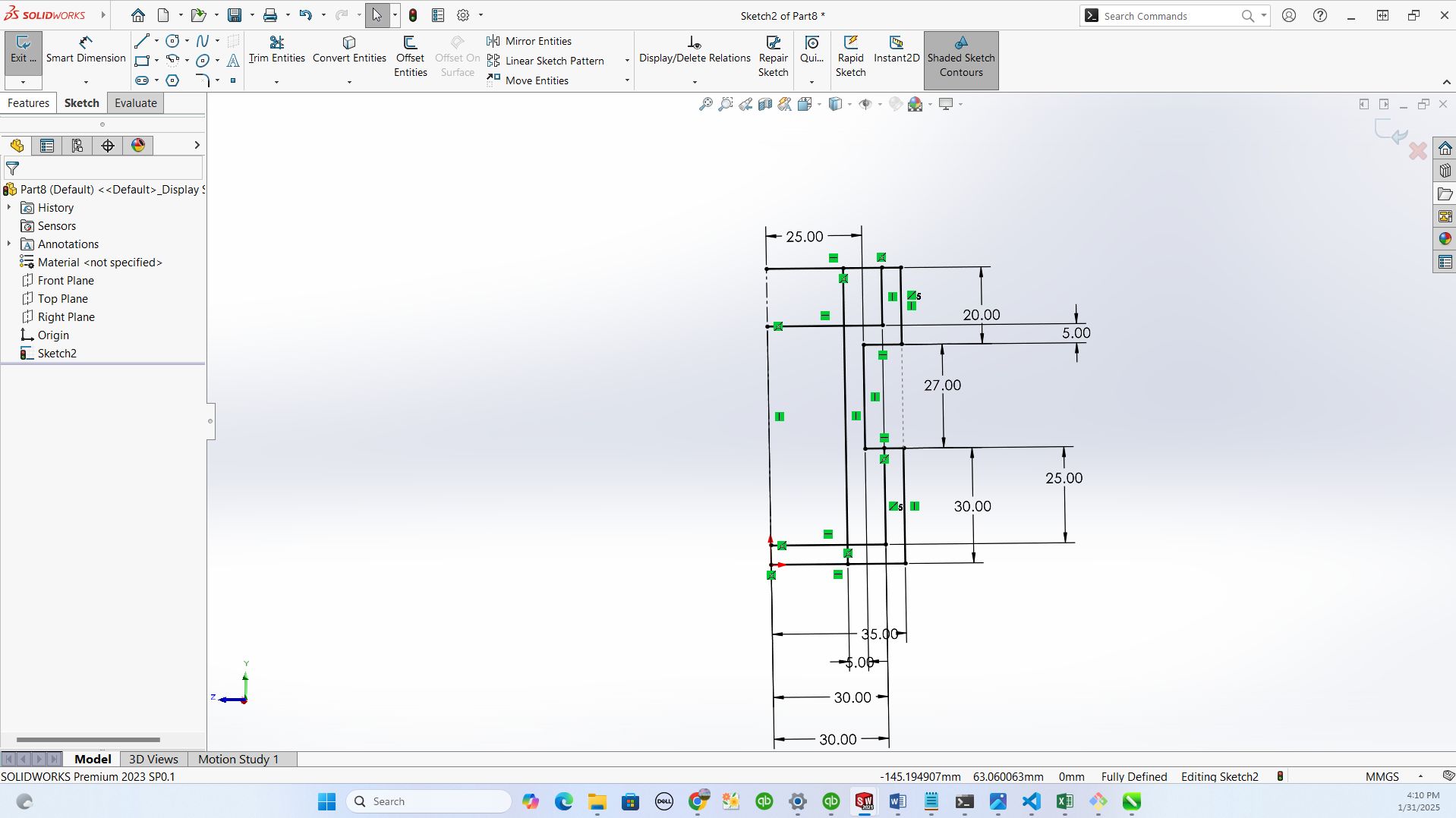Open Linear Sketch Pattern dropdown arrow

627,61
